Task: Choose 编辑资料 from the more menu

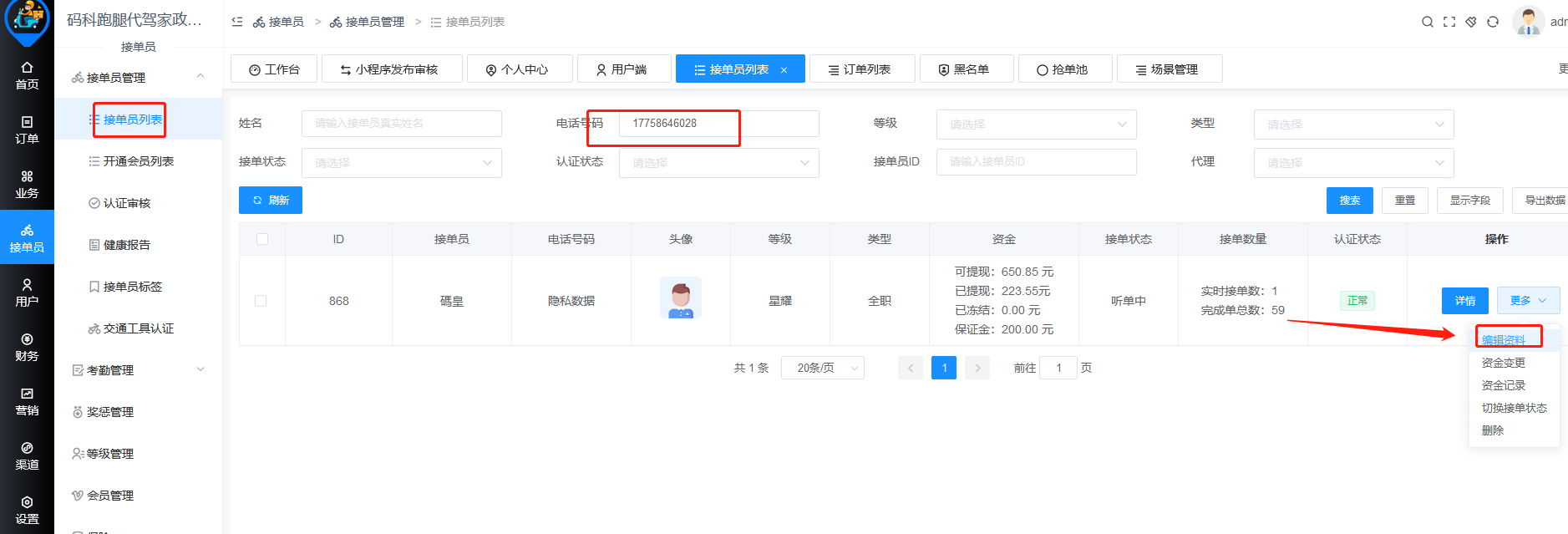Action: [1504, 340]
